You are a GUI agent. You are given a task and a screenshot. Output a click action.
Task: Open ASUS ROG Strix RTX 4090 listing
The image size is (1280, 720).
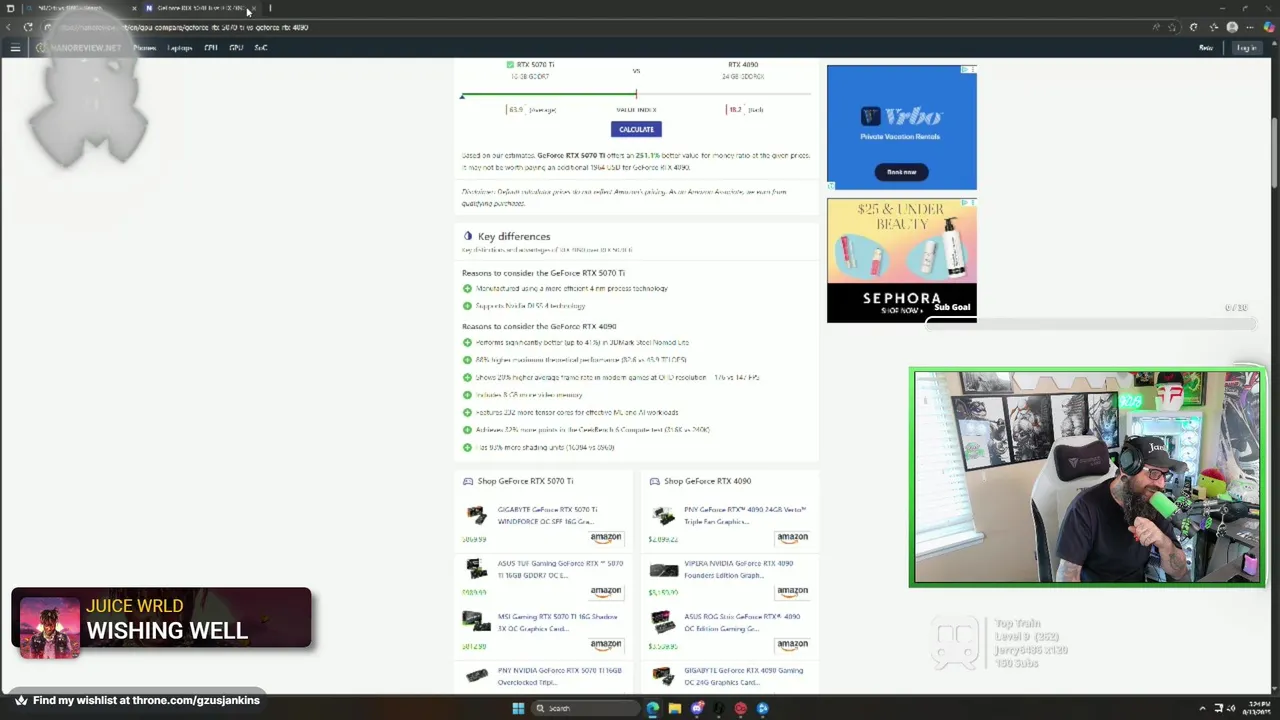(x=742, y=622)
